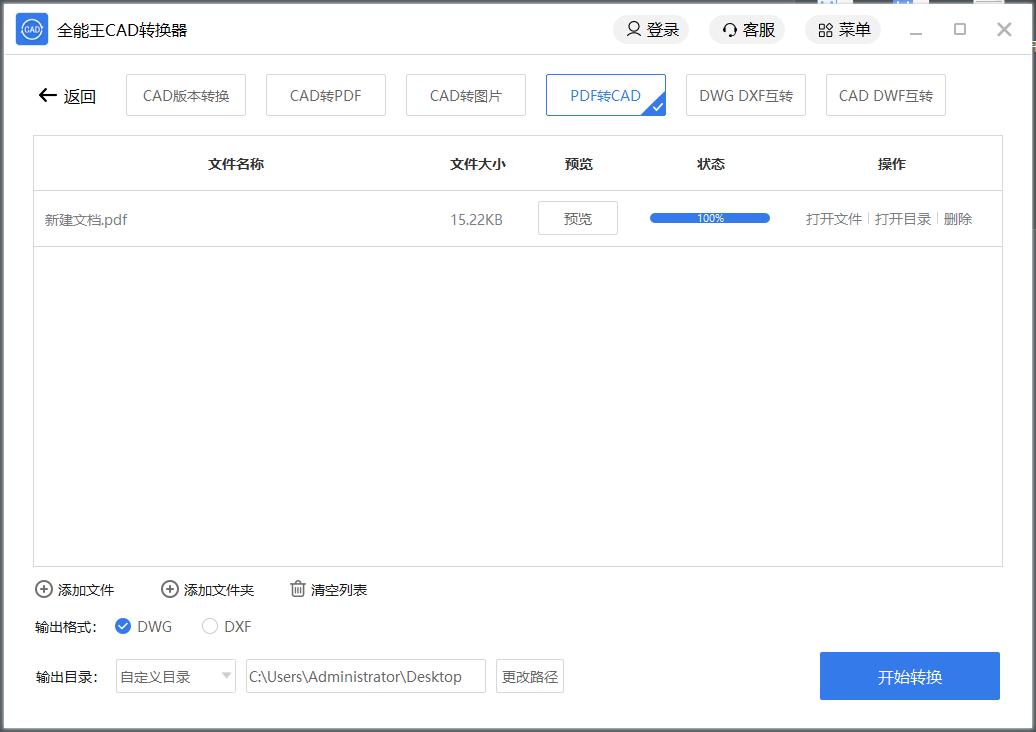Switch to CAD版本转换 tab

click(186, 96)
